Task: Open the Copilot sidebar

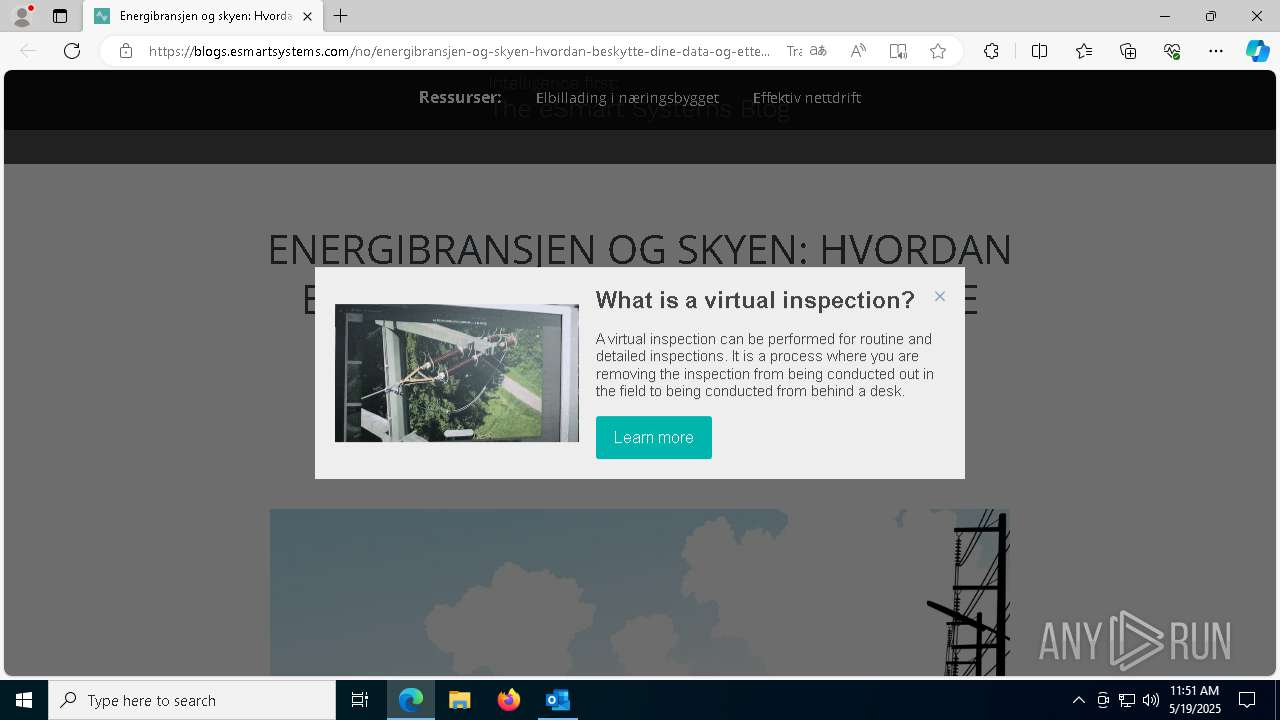Action: 1257,51
